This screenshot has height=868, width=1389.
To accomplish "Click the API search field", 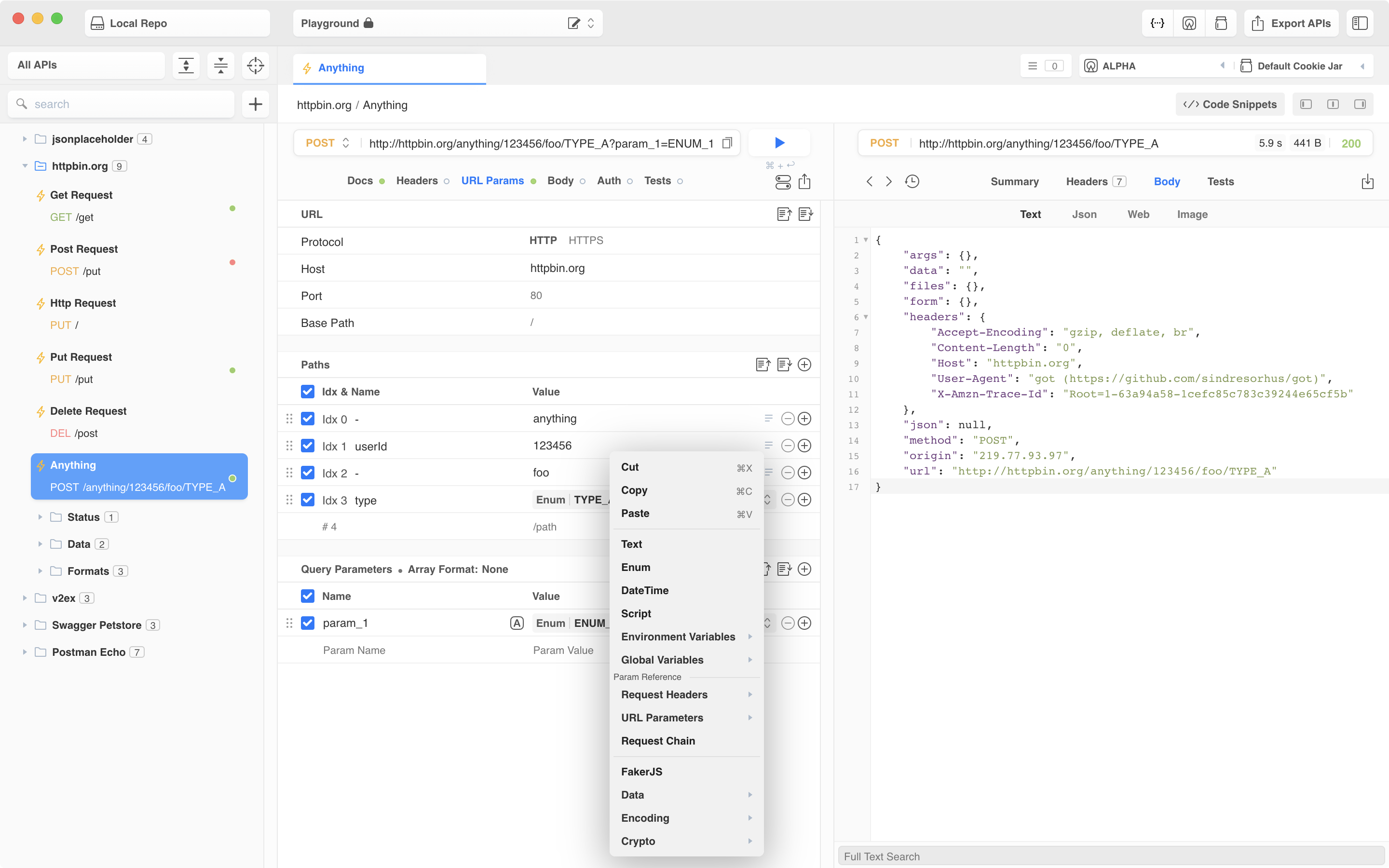I will tap(121, 104).
